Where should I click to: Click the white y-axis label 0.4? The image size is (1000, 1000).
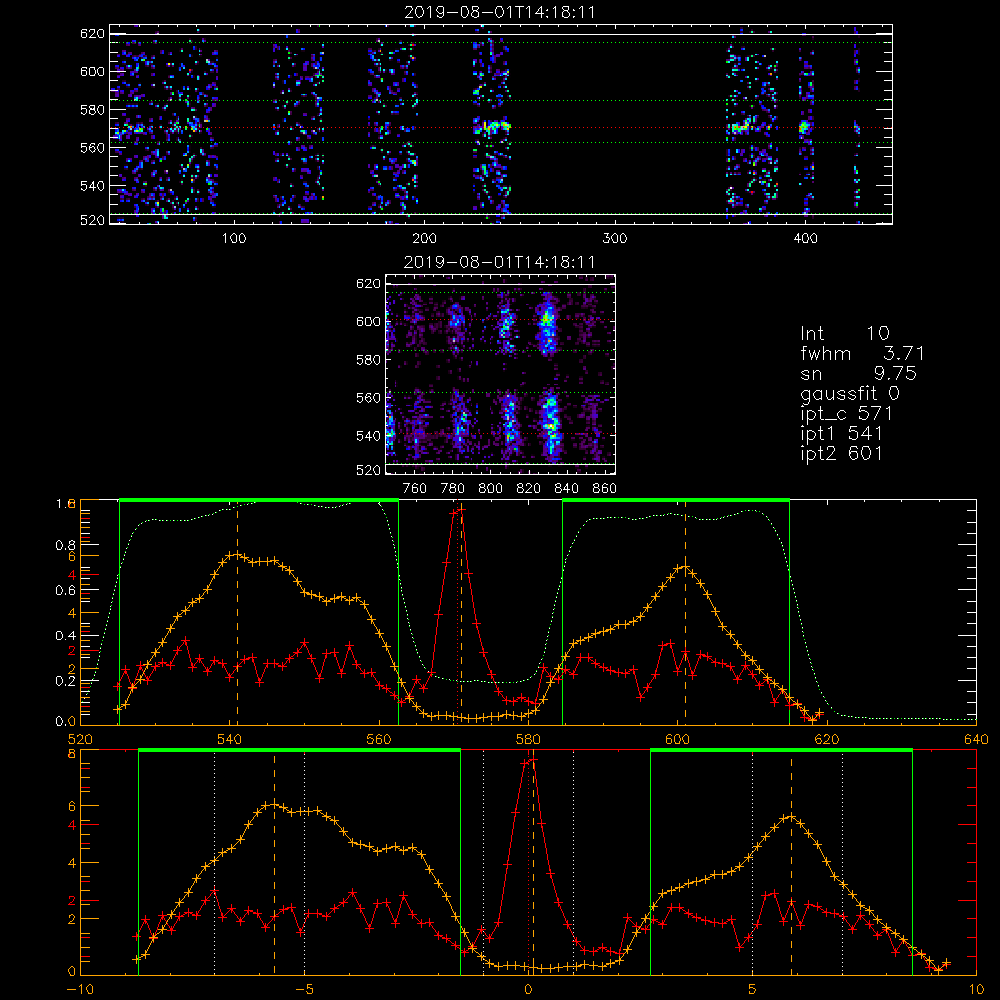66,636
